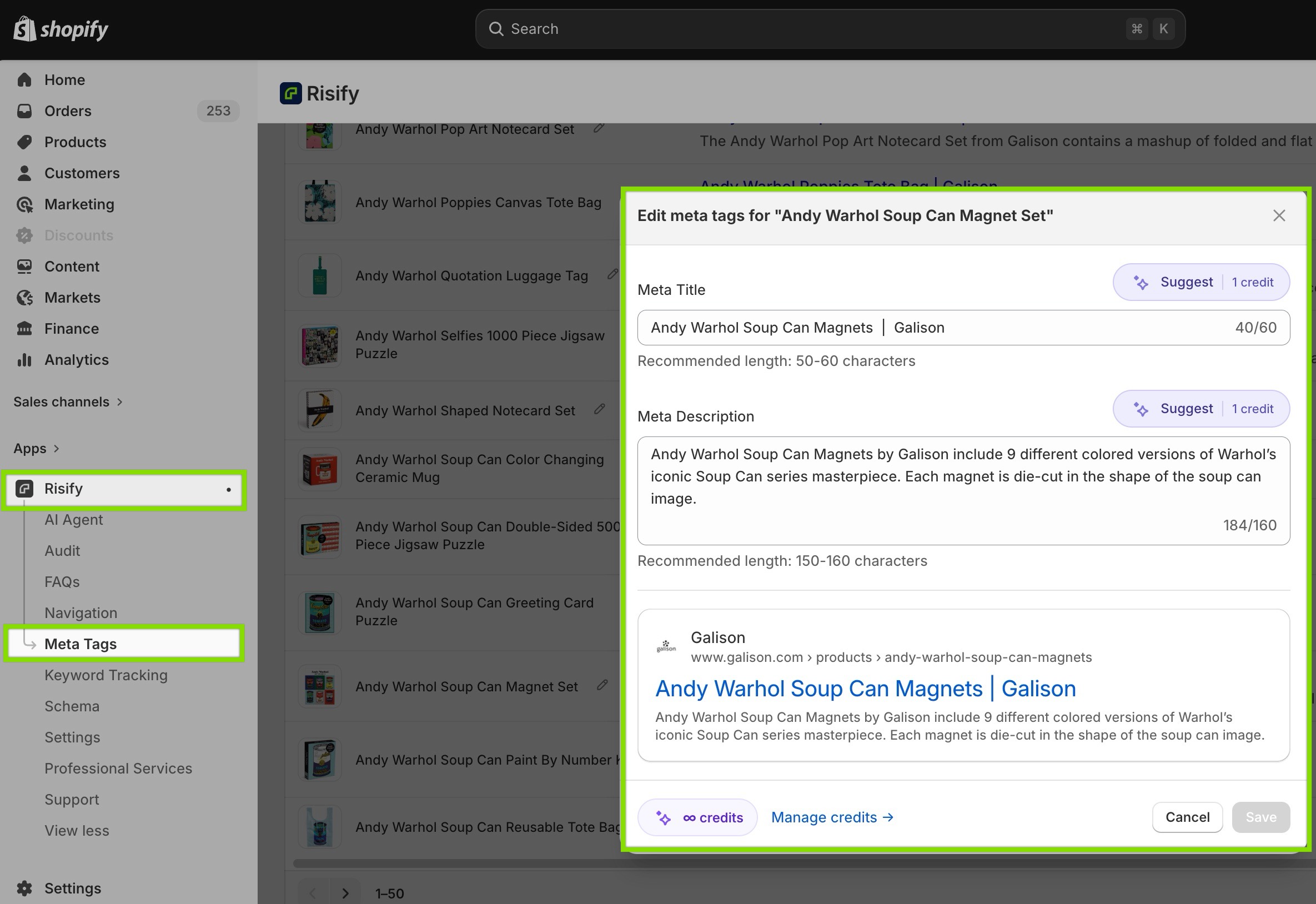Screen dimensions: 1316x904
Task: Click sparkle icon in credits badge
Action: pos(663,818)
